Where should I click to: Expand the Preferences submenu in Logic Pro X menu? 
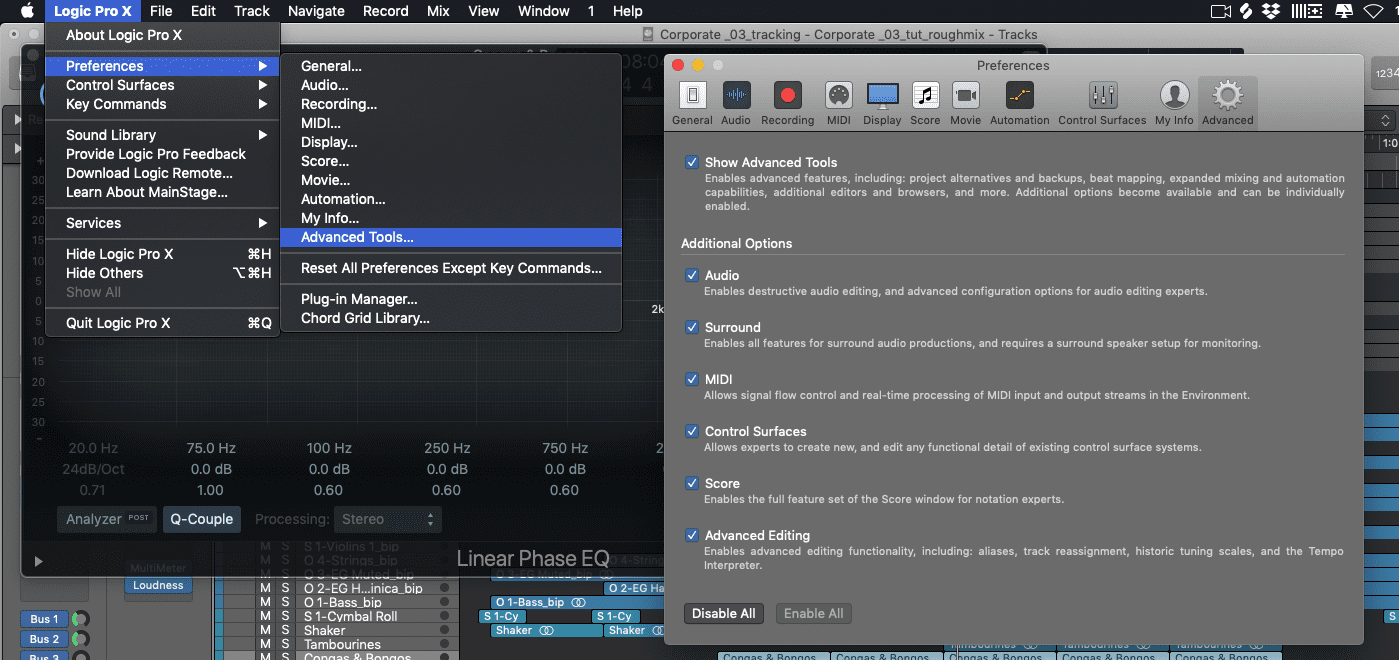coord(163,66)
